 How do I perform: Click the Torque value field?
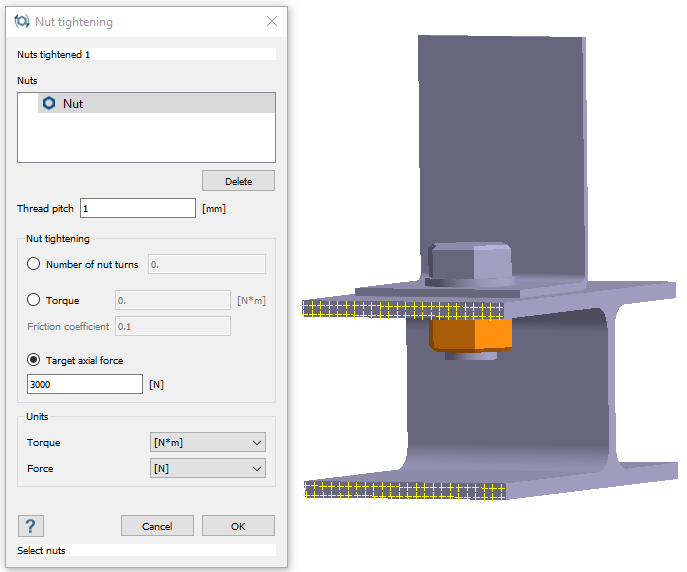173,300
